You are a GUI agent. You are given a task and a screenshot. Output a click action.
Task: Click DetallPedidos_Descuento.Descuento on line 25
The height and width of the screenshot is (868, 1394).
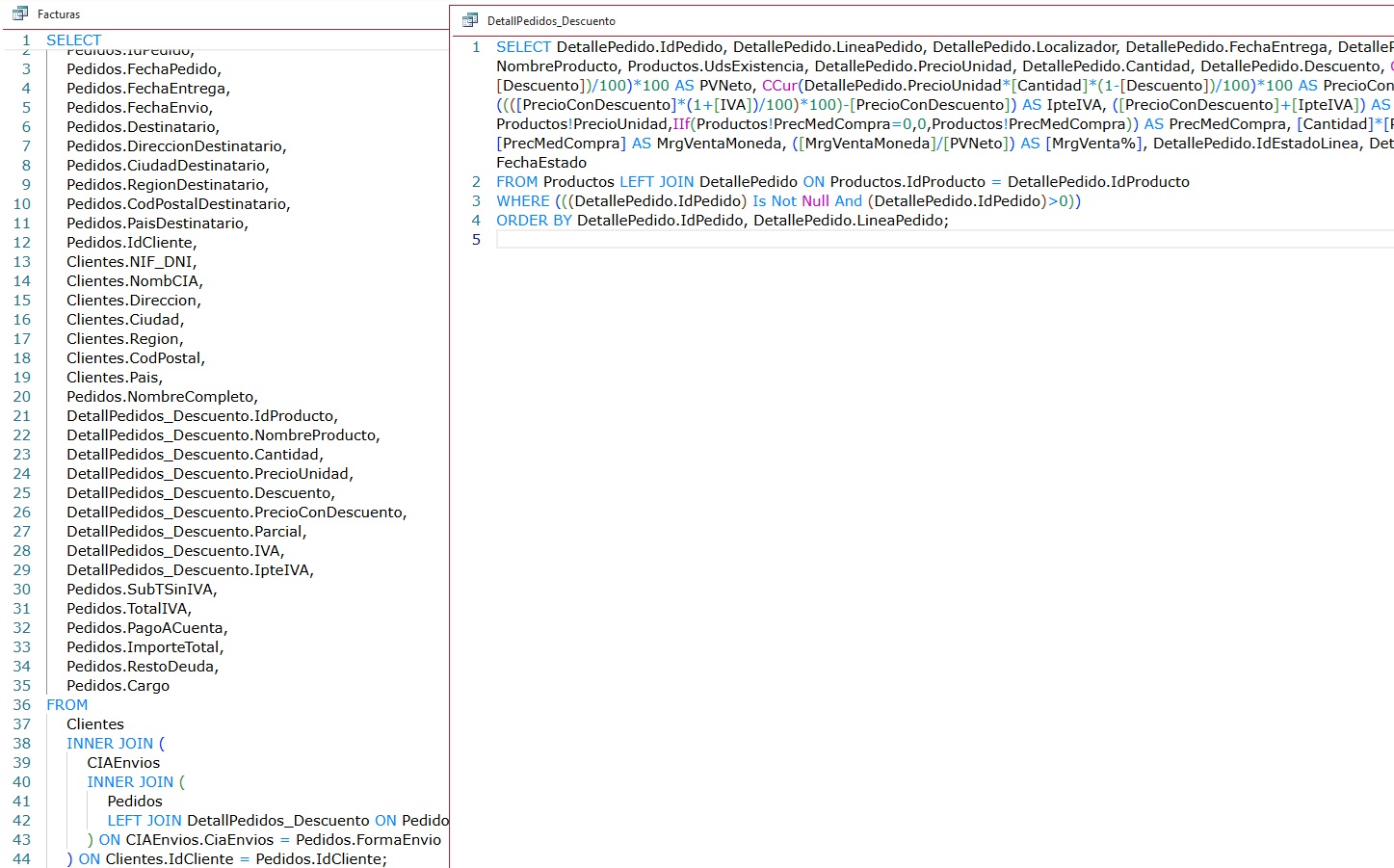pyautogui.click(x=200, y=492)
